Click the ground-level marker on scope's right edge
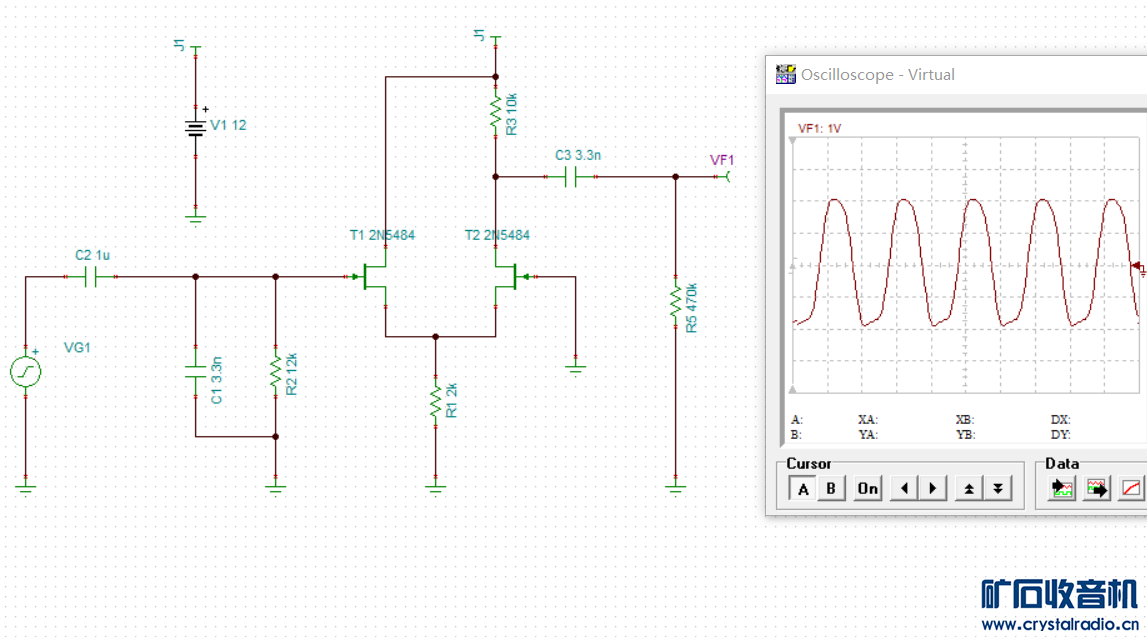Viewport: 1147px width, 637px height. coord(1137,267)
